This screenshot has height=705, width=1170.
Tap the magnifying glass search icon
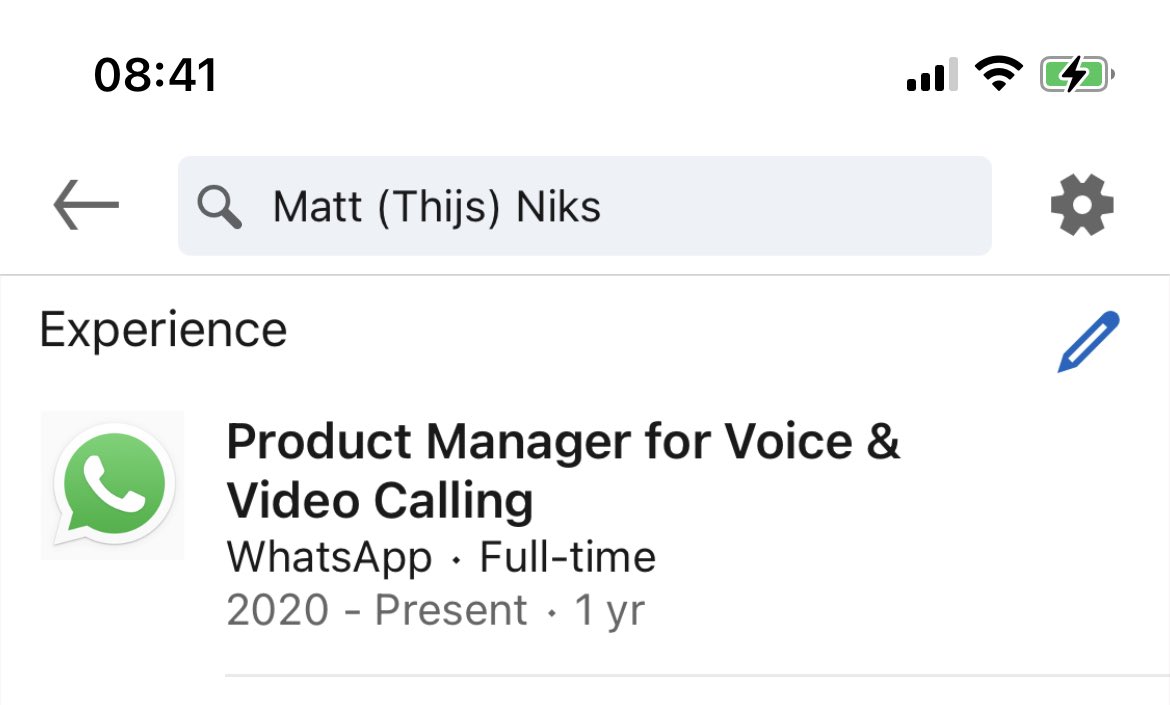(x=219, y=207)
